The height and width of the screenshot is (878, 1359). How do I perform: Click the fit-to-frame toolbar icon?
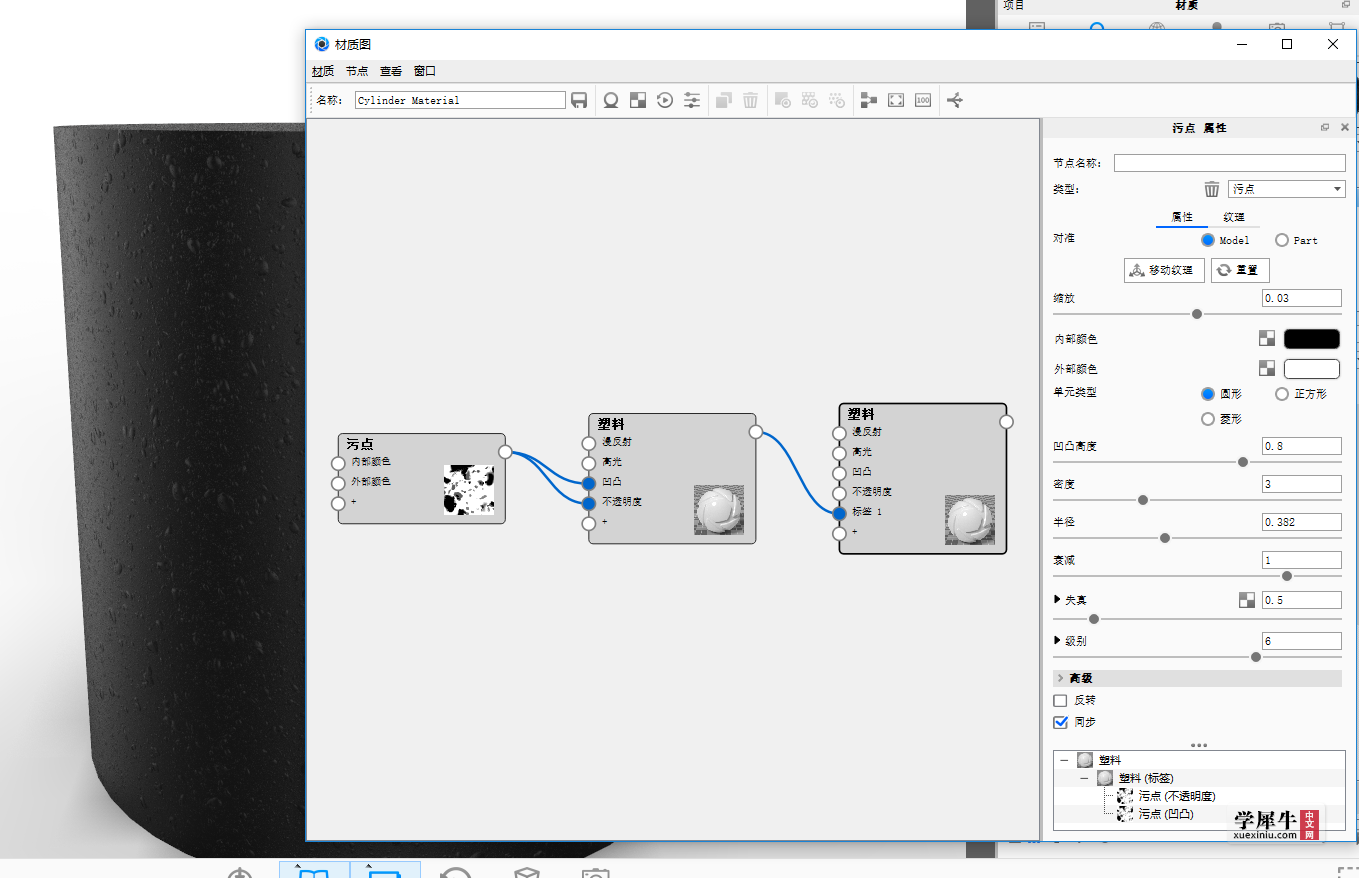896,100
